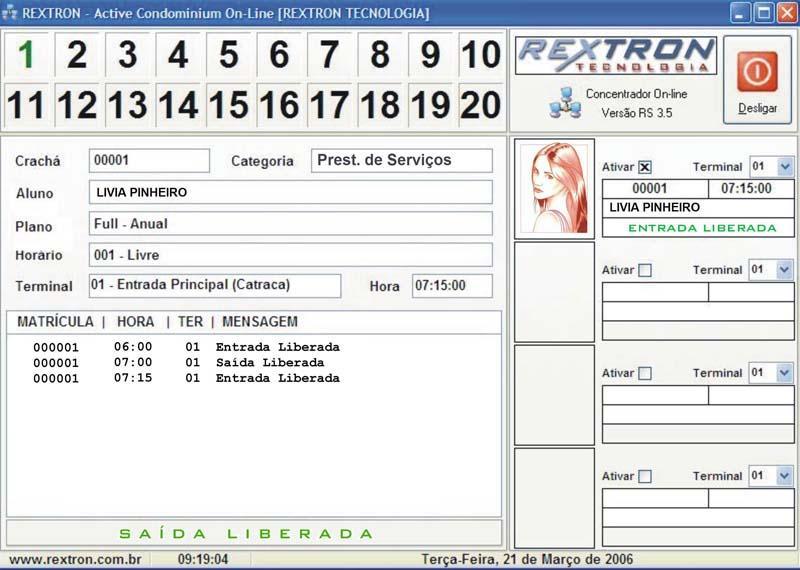Select the 07:15 Entrada Liberada log row
Viewport: 800px width, 570px height.
click(x=186, y=378)
